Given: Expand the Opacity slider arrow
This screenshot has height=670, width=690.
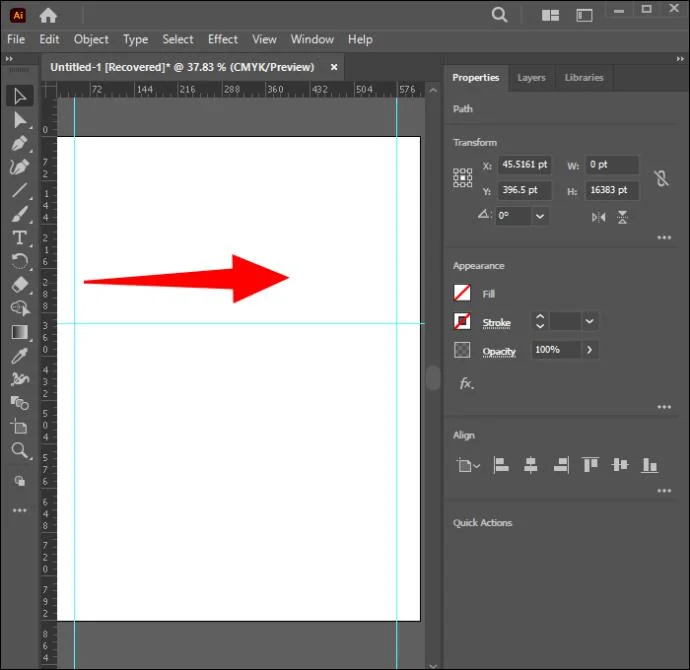Looking at the screenshot, I should coord(589,350).
